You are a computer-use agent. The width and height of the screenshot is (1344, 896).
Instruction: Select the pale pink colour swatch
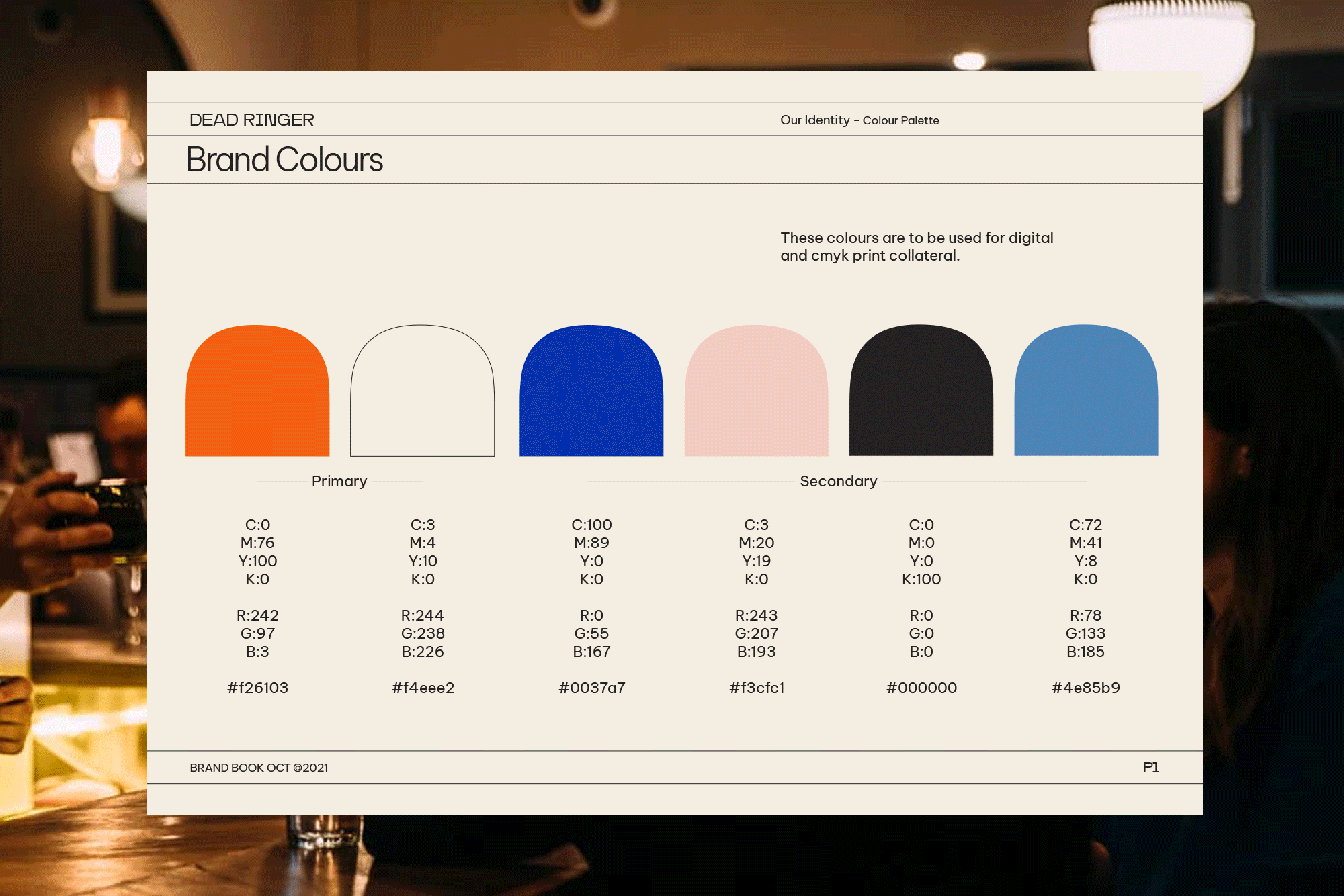(x=757, y=391)
